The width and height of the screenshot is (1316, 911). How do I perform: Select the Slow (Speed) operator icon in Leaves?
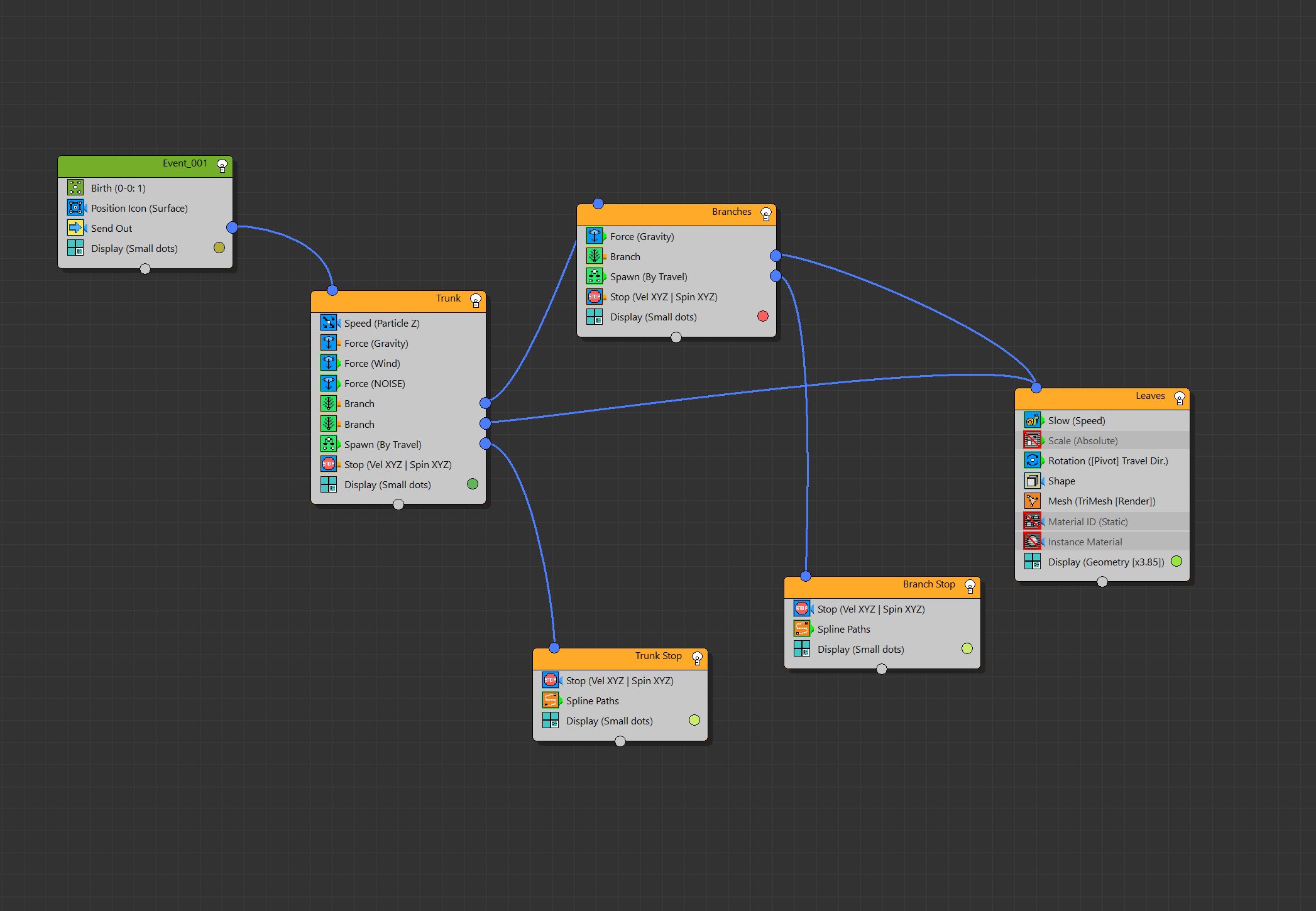(1032, 420)
